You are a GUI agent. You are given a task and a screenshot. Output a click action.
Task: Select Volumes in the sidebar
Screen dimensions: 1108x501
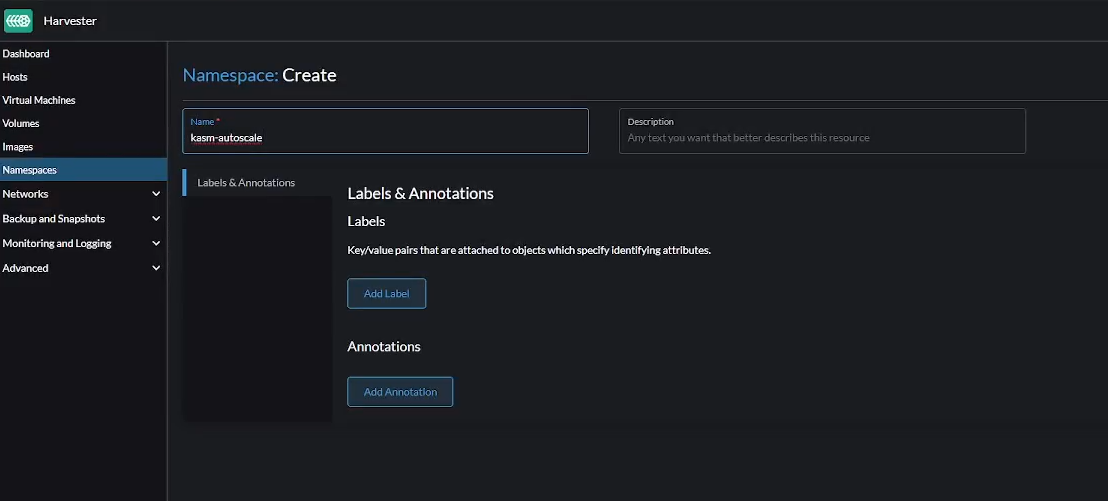(x=21, y=123)
